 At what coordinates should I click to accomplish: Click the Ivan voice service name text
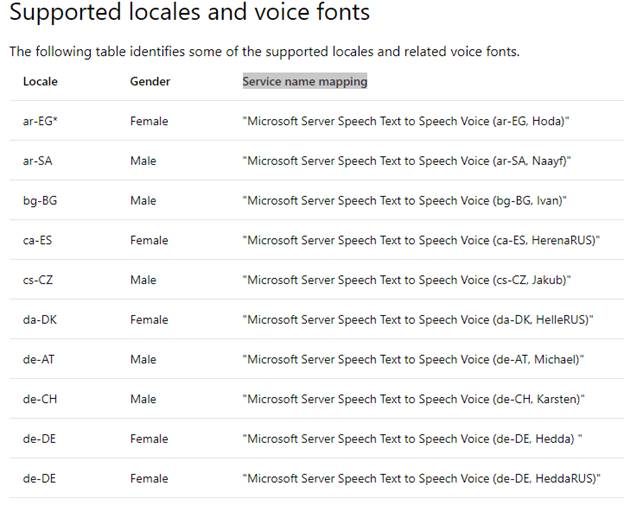point(404,201)
